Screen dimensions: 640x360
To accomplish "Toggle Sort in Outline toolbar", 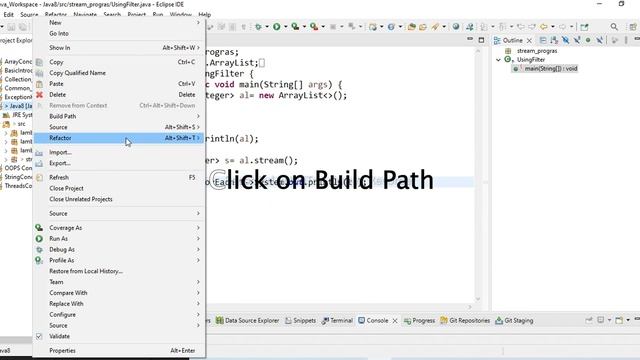I will 554,40.
